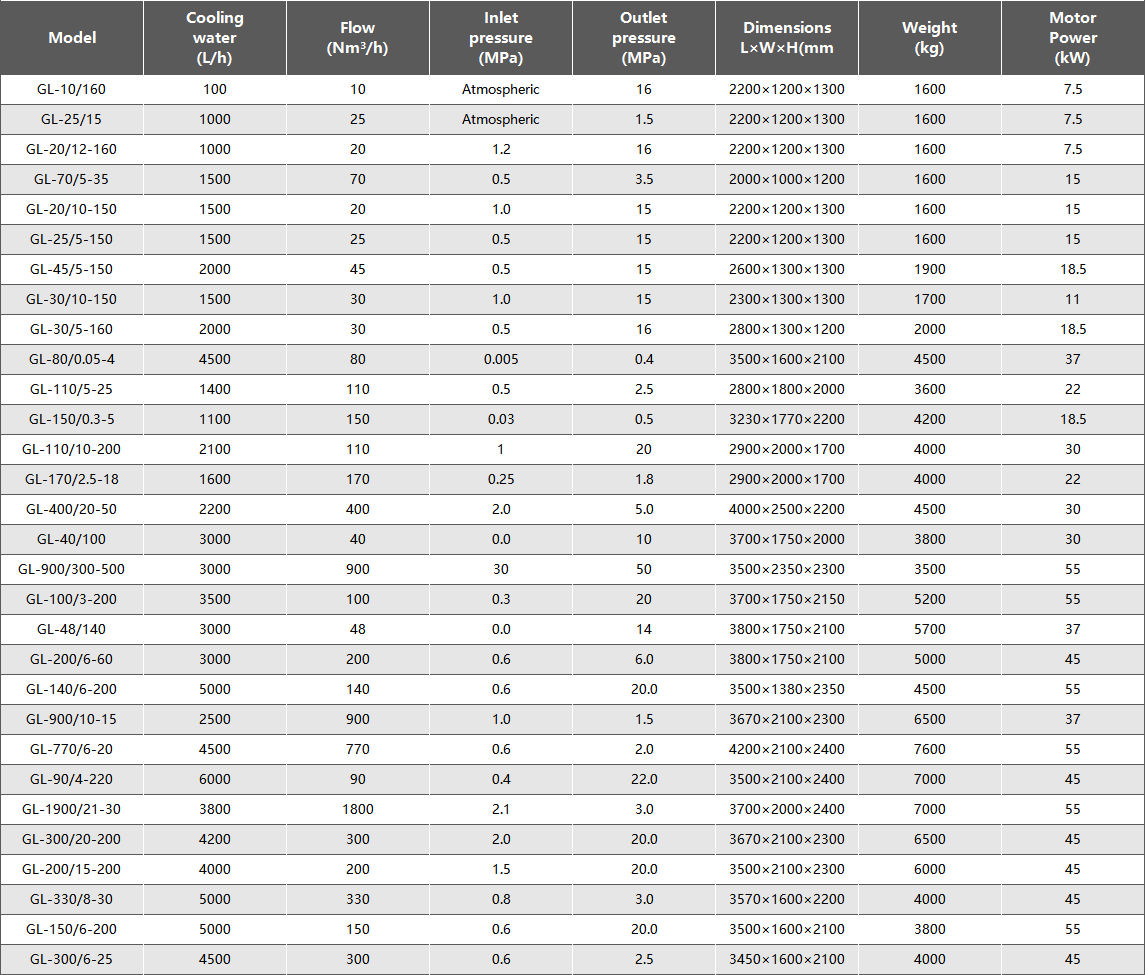Viewport: 1145px width, 975px height.
Task: Click the Flow (Nm³/h) column header
Action: click(358, 38)
